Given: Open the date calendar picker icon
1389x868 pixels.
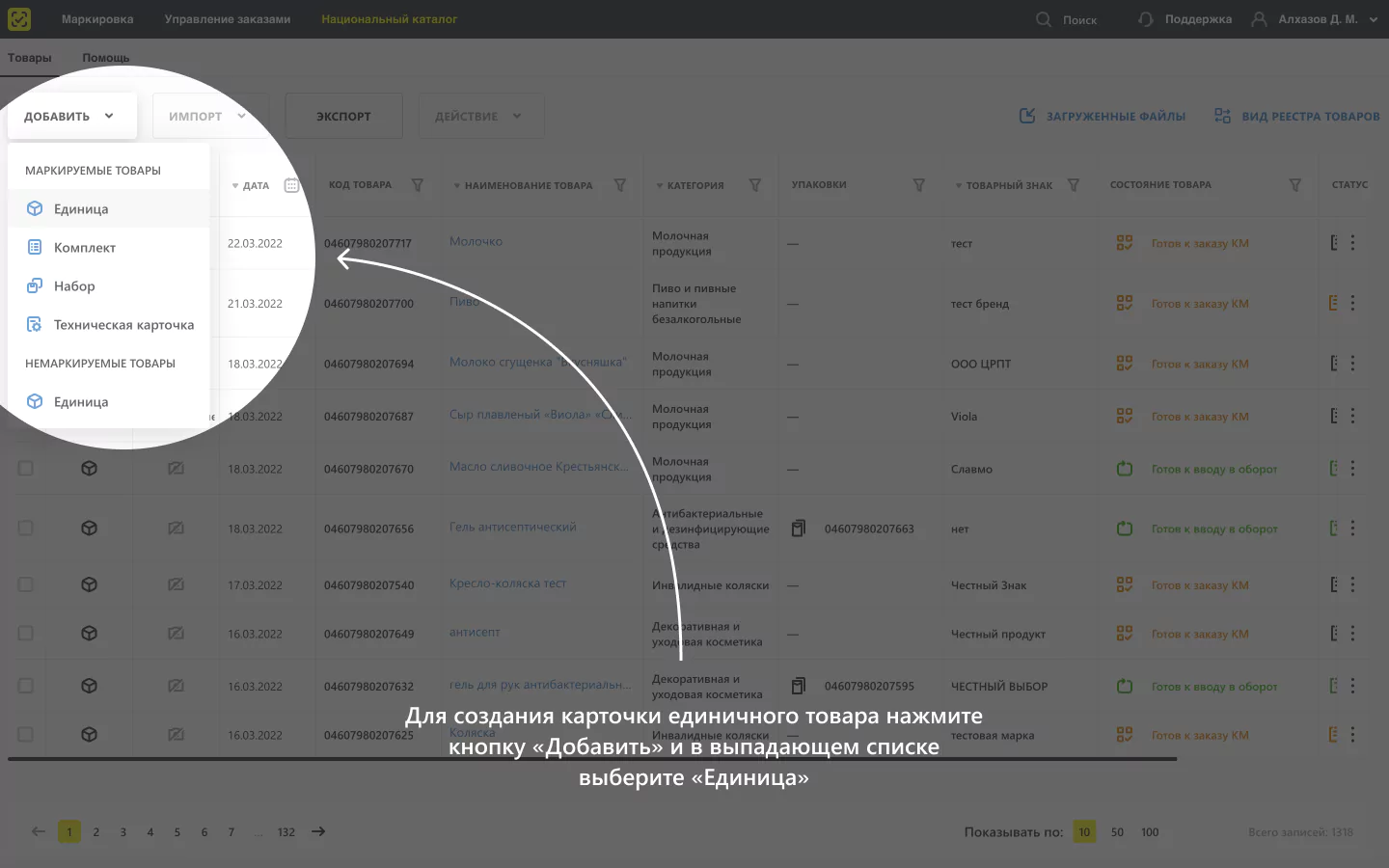Looking at the screenshot, I should (292, 185).
